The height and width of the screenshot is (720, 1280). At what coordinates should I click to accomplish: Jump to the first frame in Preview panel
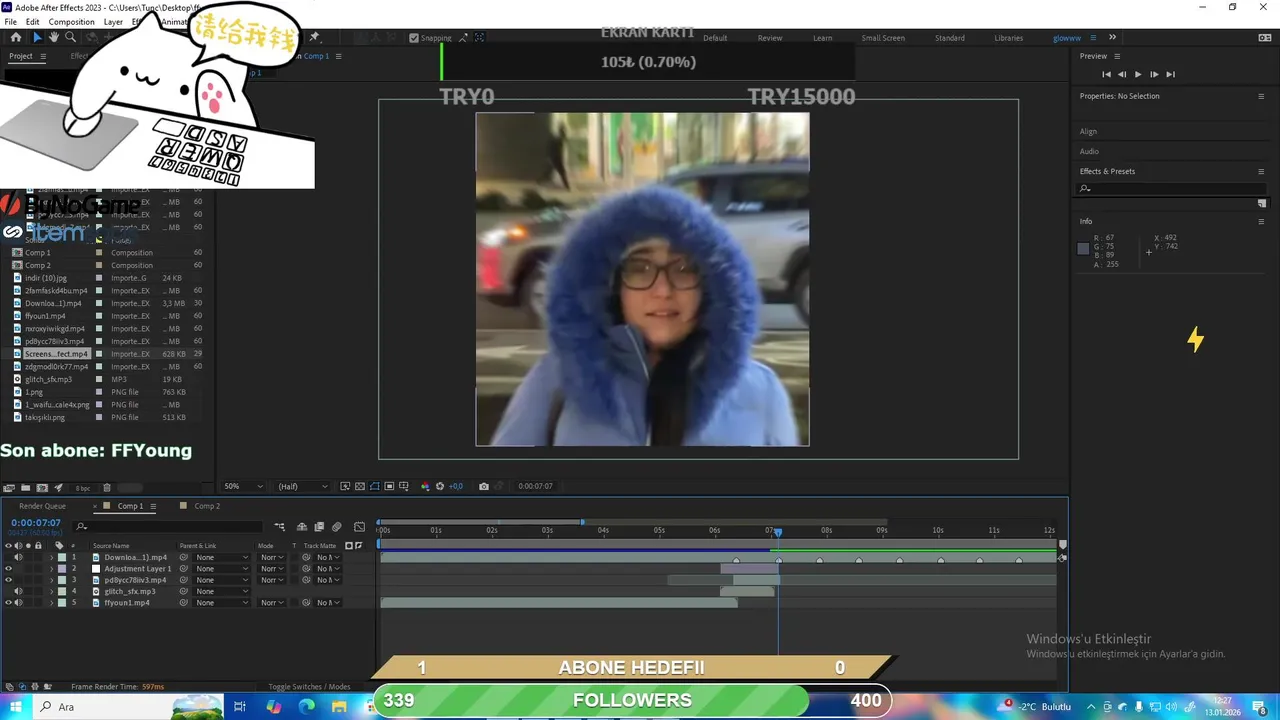(1106, 74)
